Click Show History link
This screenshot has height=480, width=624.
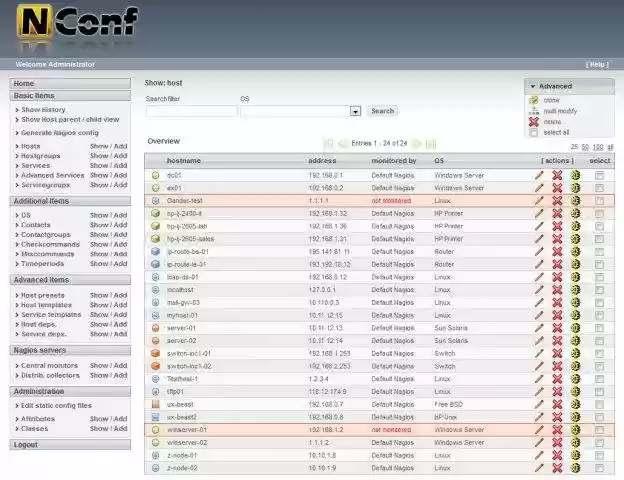coord(43,109)
